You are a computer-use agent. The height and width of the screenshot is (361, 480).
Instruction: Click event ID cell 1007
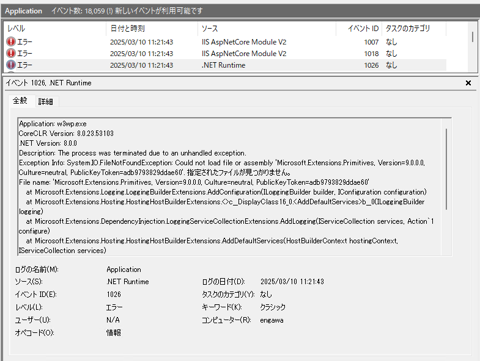point(371,42)
